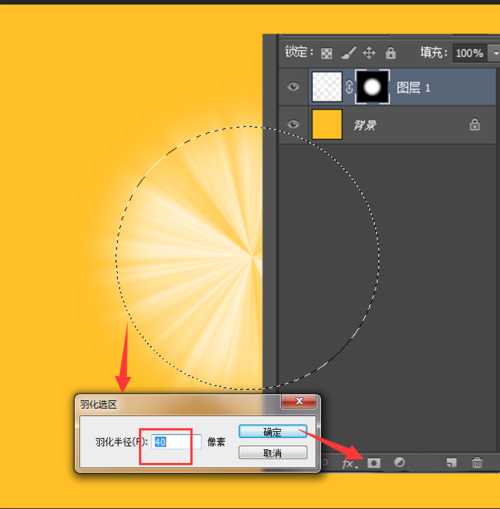Open the fx layer style menu

350,463
